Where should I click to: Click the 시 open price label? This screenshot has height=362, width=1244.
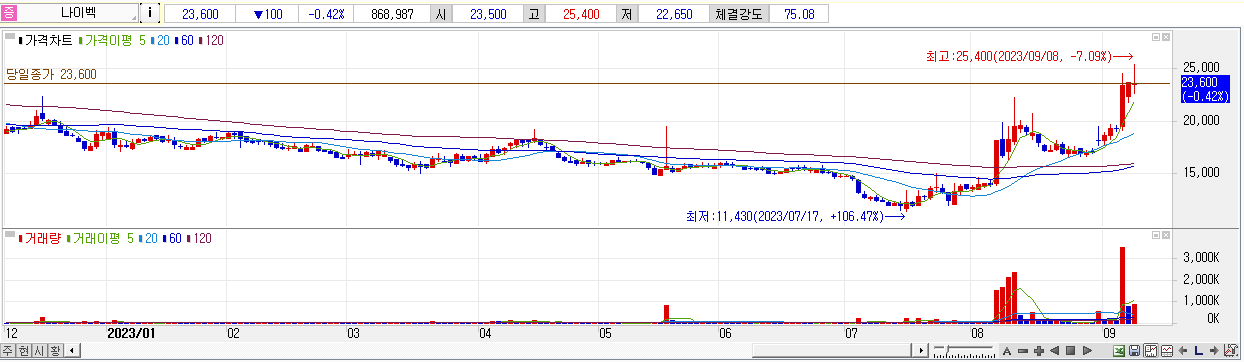click(x=442, y=14)
